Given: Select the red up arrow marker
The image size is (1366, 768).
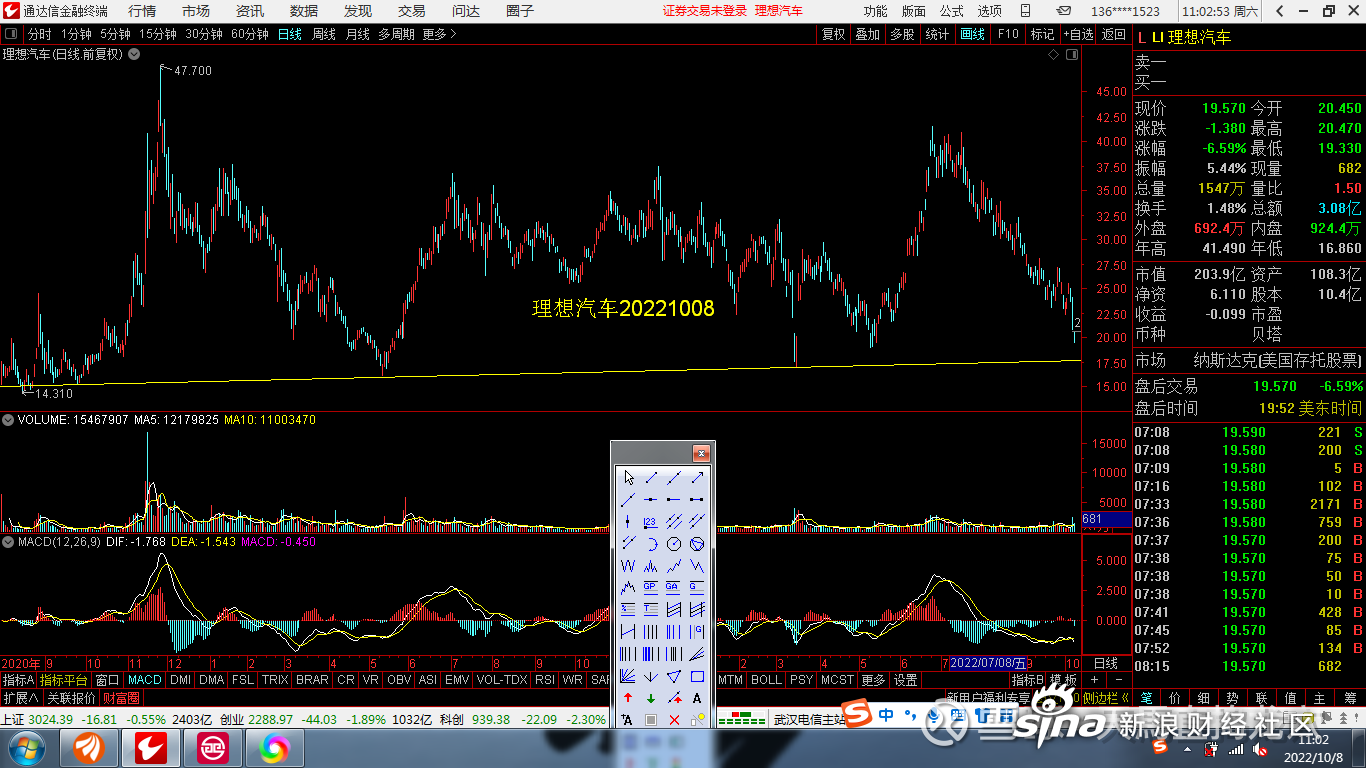Looking at the screenshot, I should coord(628,698).
